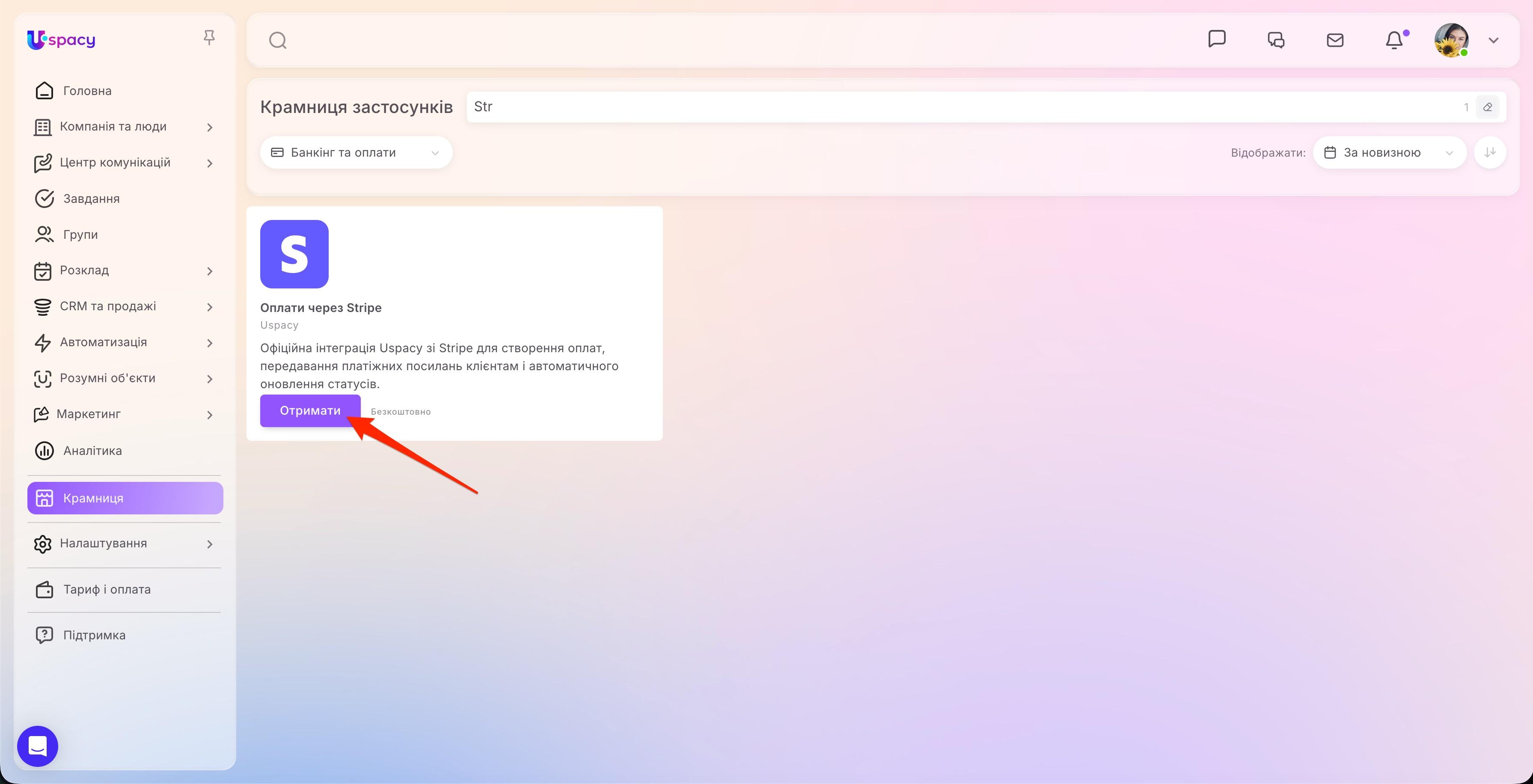The height and width of the screenshot is (784, 1533).
Task: Click the Uspacy logo
Action: click(61, 40)
